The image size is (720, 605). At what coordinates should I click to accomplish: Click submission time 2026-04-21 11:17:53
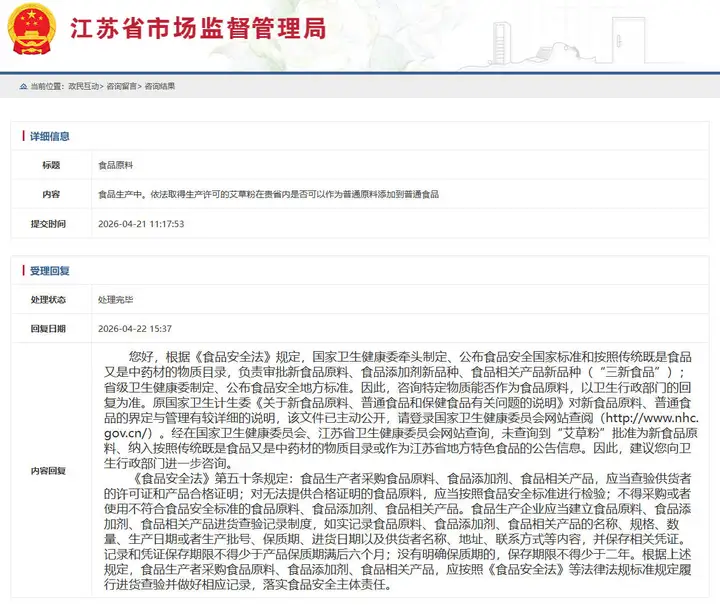(x=141, y=224)
